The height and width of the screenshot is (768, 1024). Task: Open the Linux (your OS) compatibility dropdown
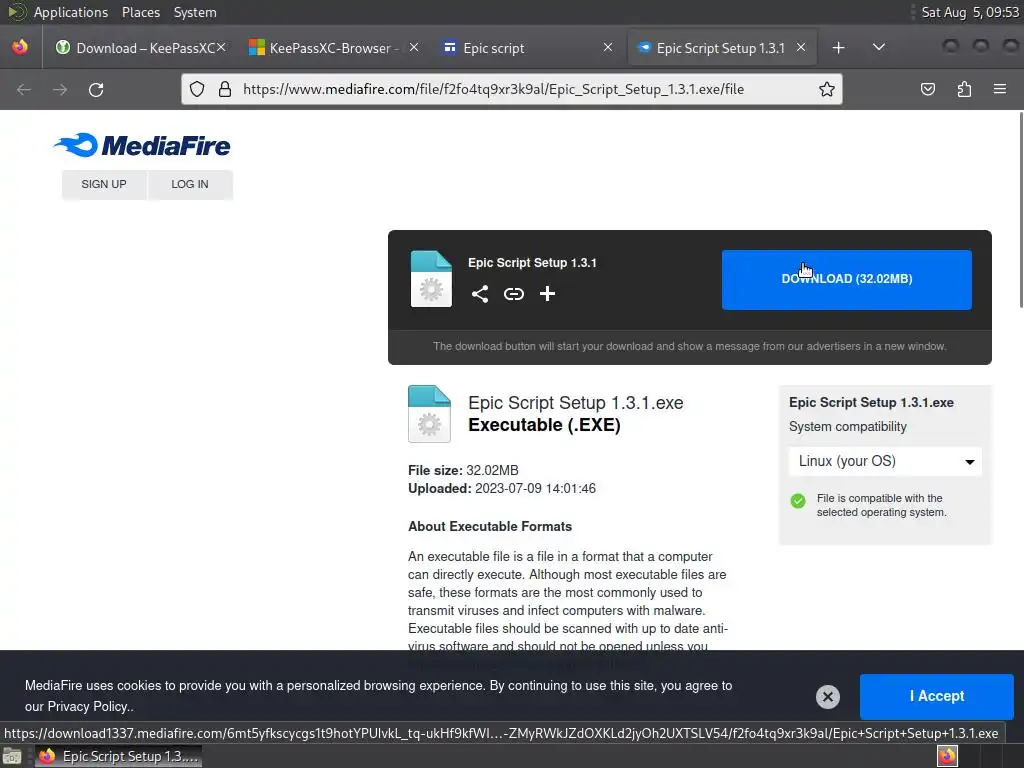885,461
